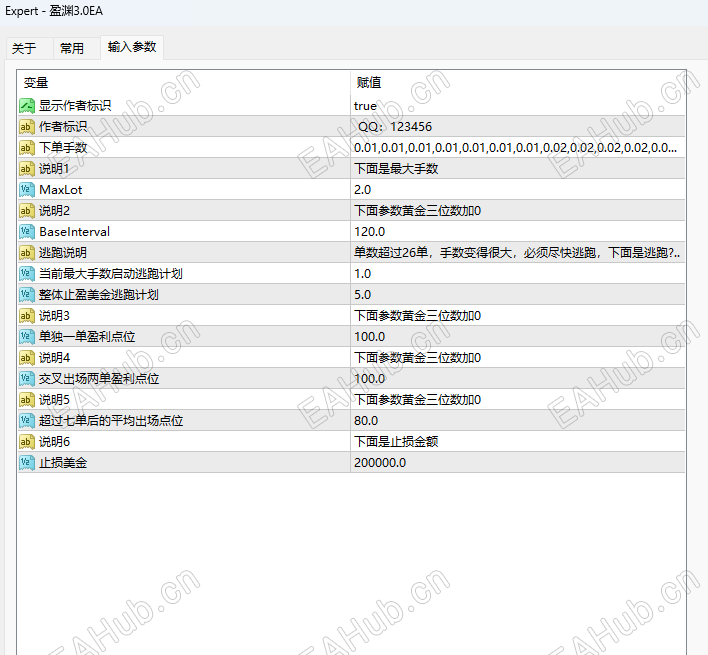The width and height of the screenshot is (708, 655).
Task: Click the boolean icon beside 显示作者标识
Action: click(27, 106)
